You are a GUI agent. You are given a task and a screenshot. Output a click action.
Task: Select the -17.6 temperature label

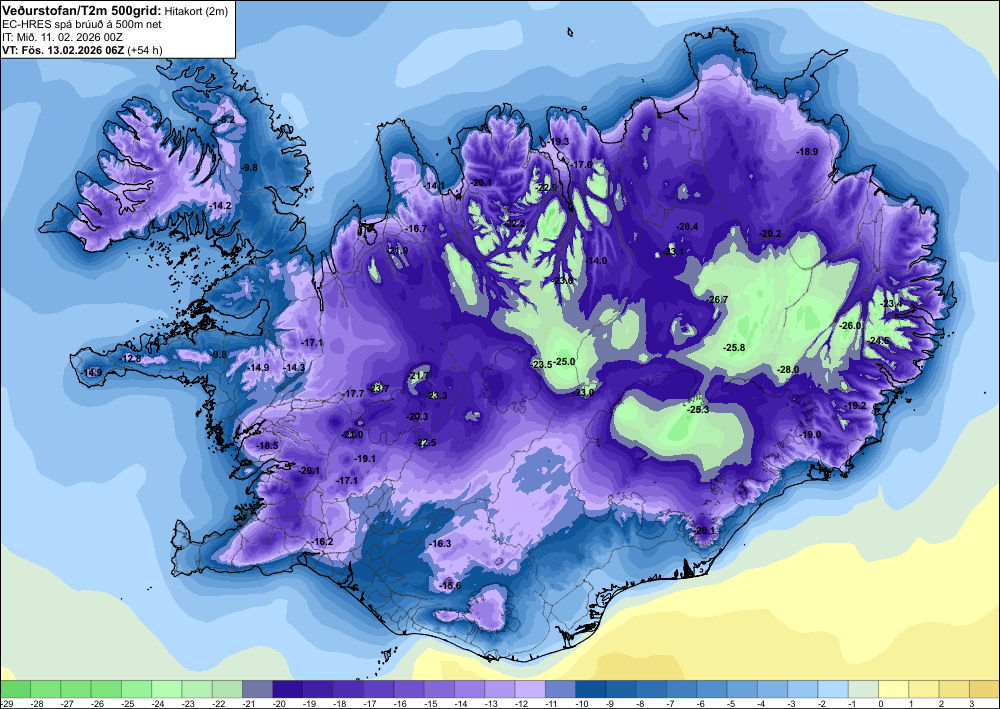point(582,165)
